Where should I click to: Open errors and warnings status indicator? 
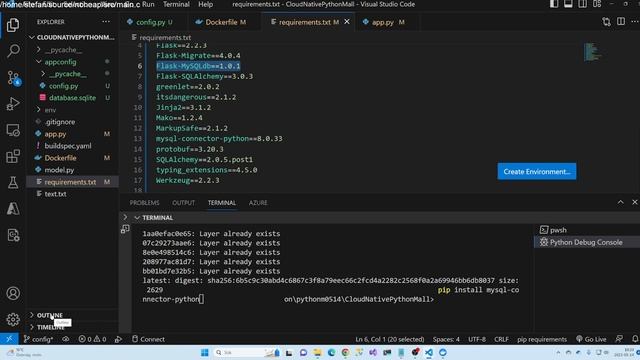(93, 339)
